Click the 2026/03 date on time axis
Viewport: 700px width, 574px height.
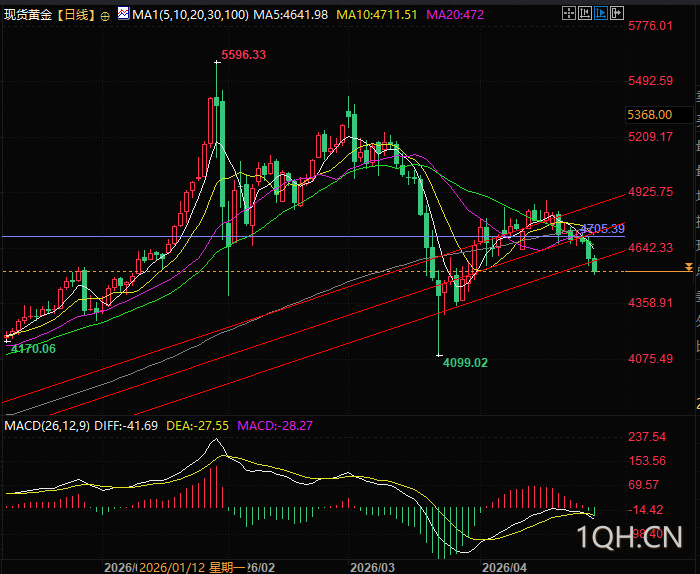tap(372, 566)
